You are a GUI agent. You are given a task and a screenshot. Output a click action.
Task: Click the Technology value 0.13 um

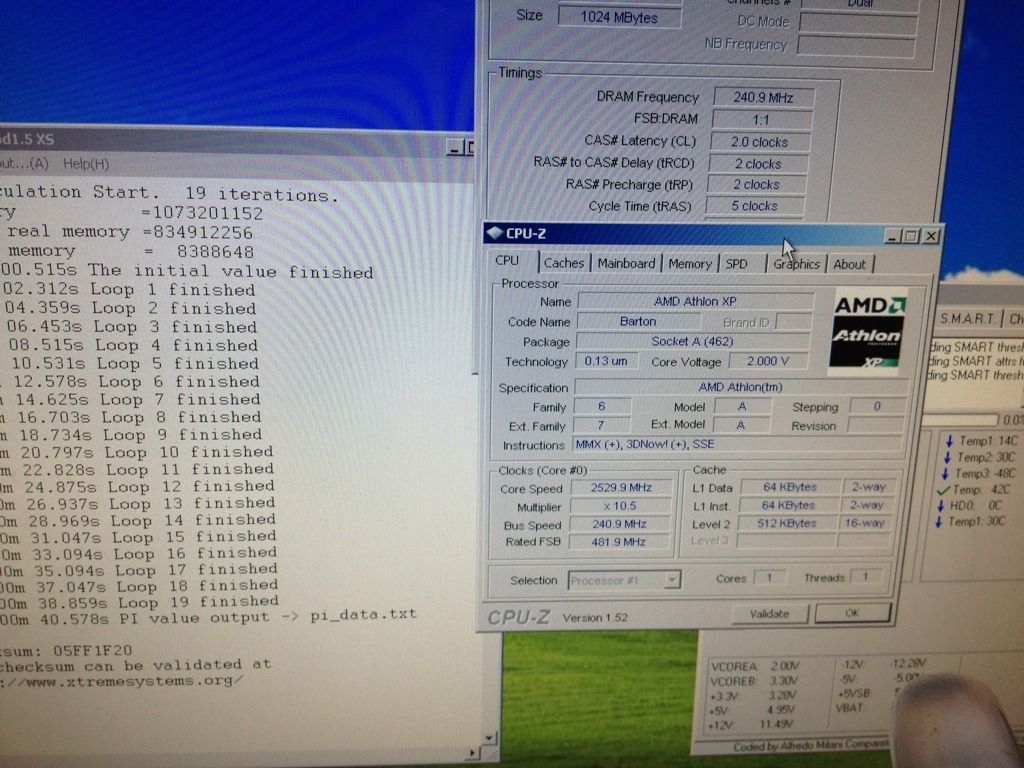pyautogui.click(x=605, y=360)
